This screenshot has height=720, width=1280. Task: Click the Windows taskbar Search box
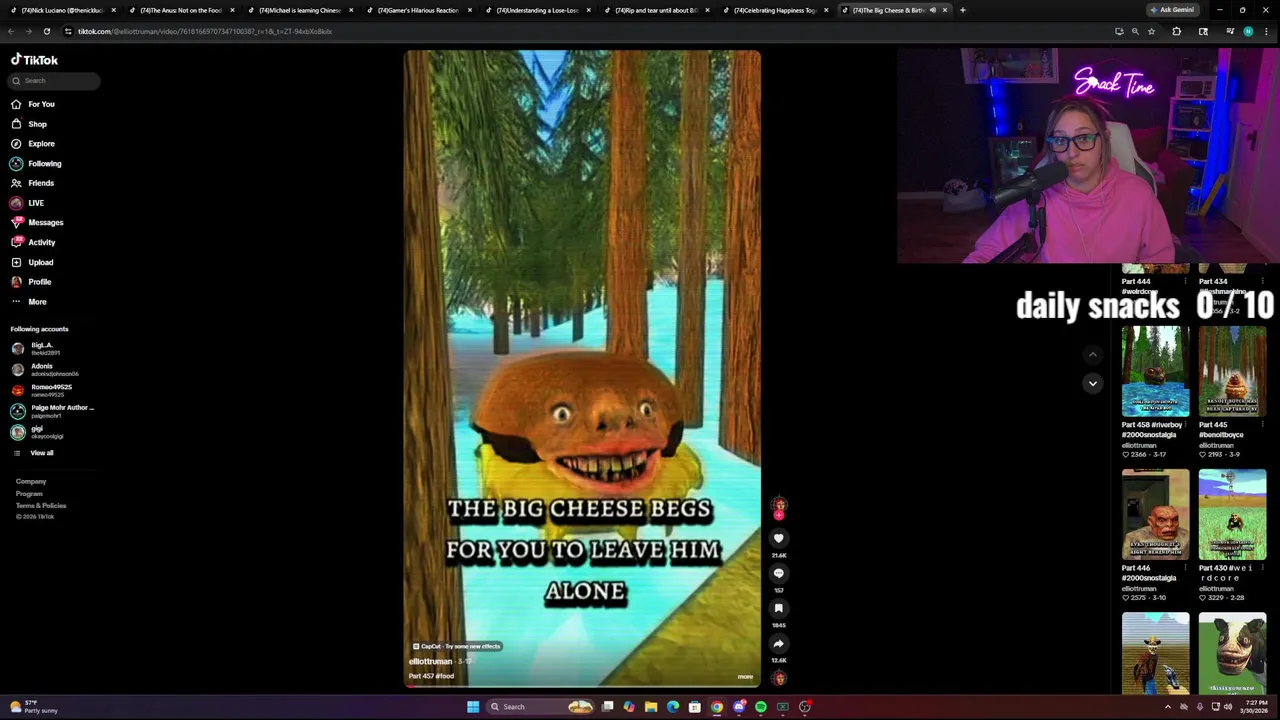pyautogui.click(x=540, y=707)
